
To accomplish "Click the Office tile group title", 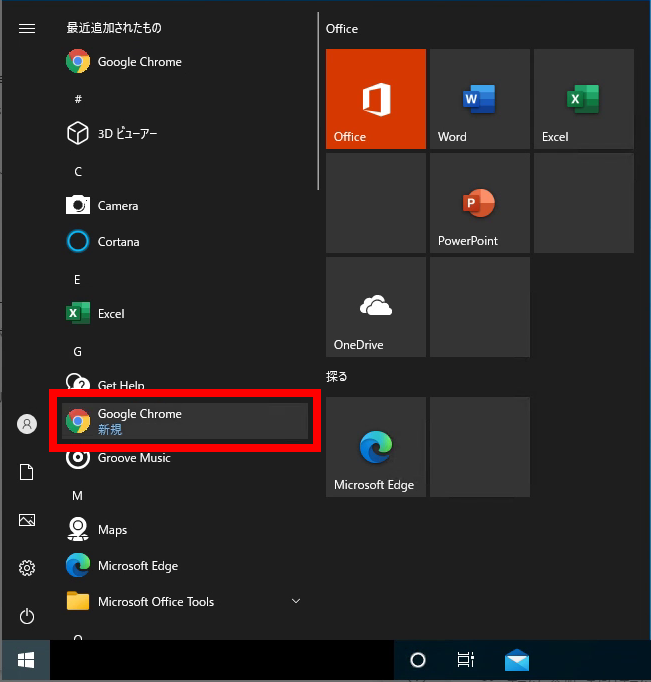I will (342, 29).
